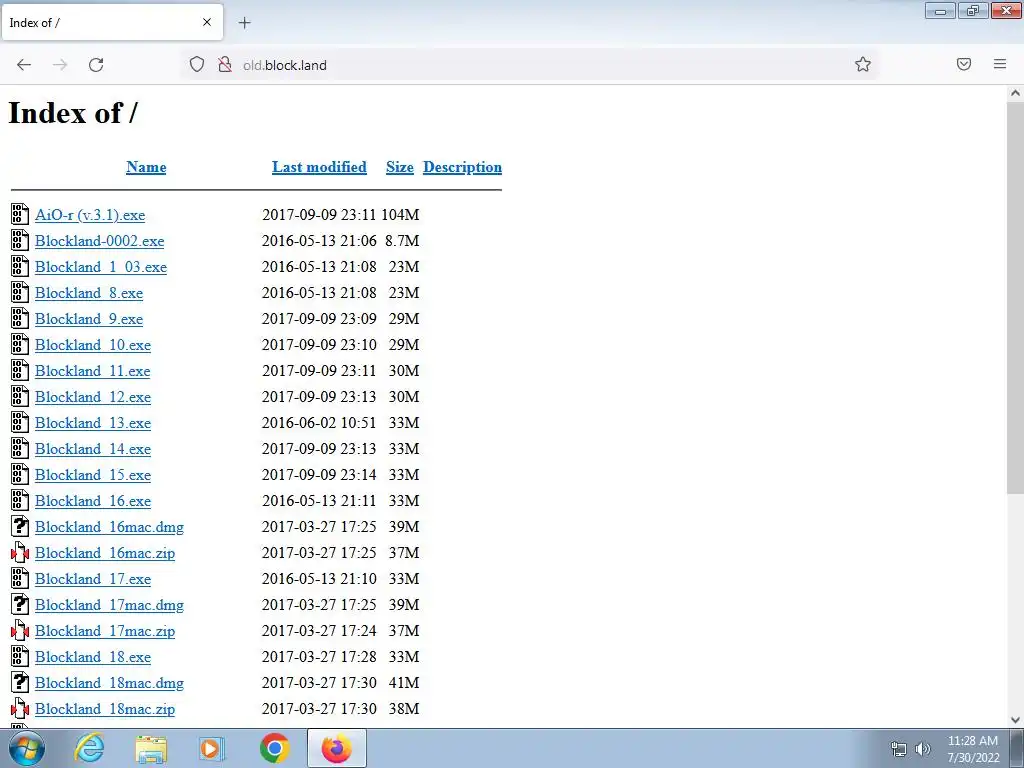Screen dimensions: 1024x768
Task: Open Blockland_10.exe link
Action: tap(93, 345)
